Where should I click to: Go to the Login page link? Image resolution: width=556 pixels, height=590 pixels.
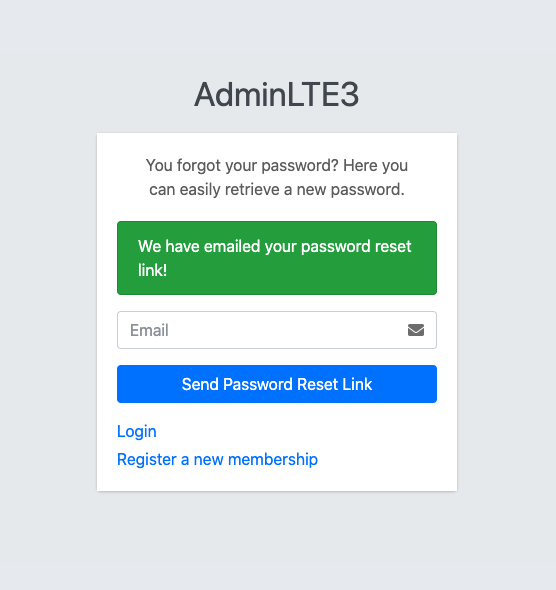pos(137,431)
